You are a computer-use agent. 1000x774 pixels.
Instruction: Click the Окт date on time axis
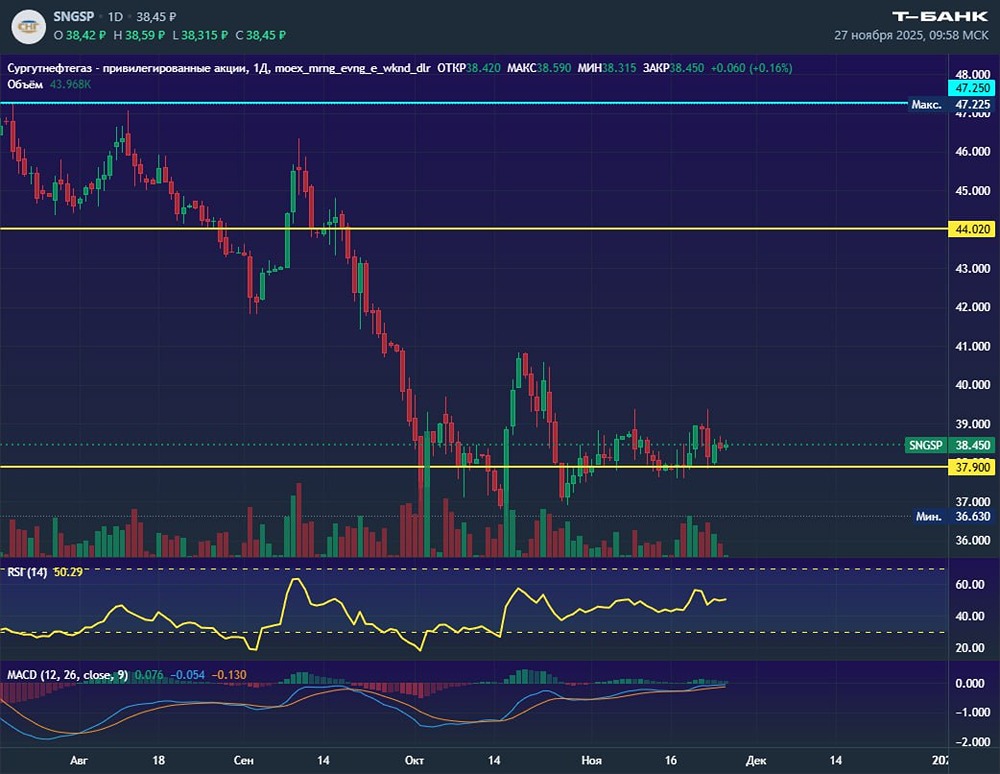point(412,761)
